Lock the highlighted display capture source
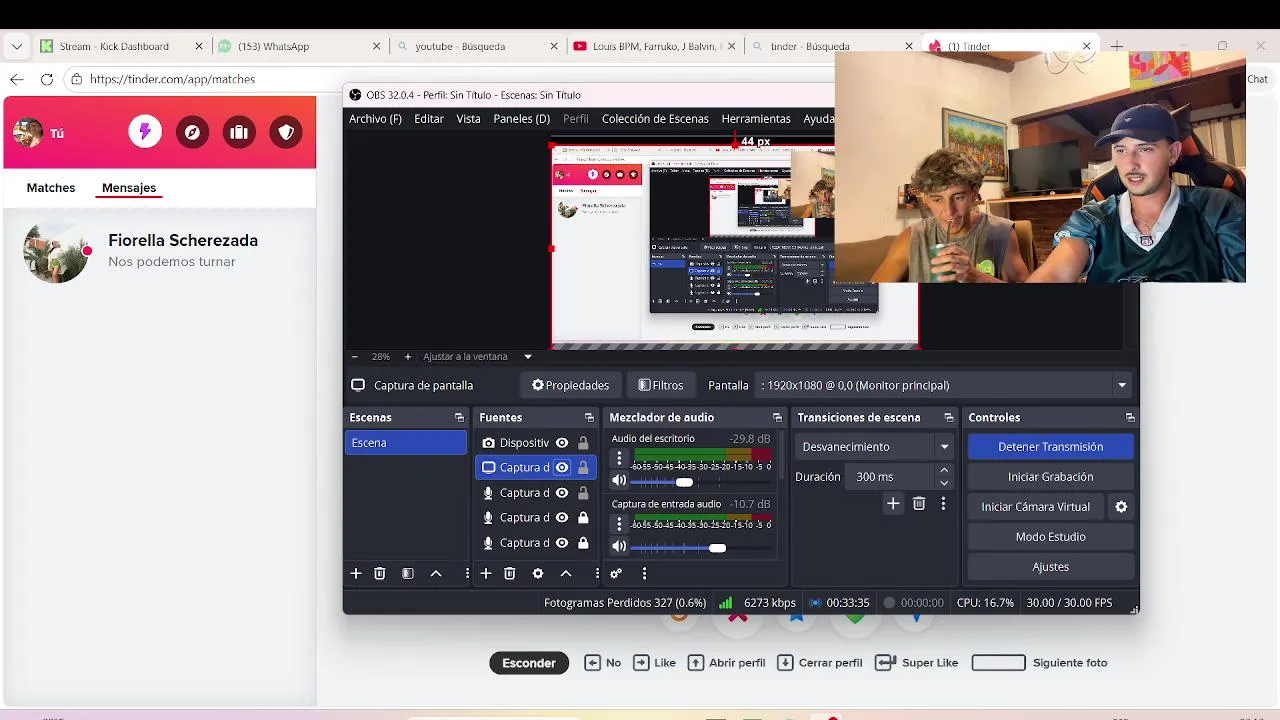The height and width of the screenshot is (720, 1280). click(583, 467)
